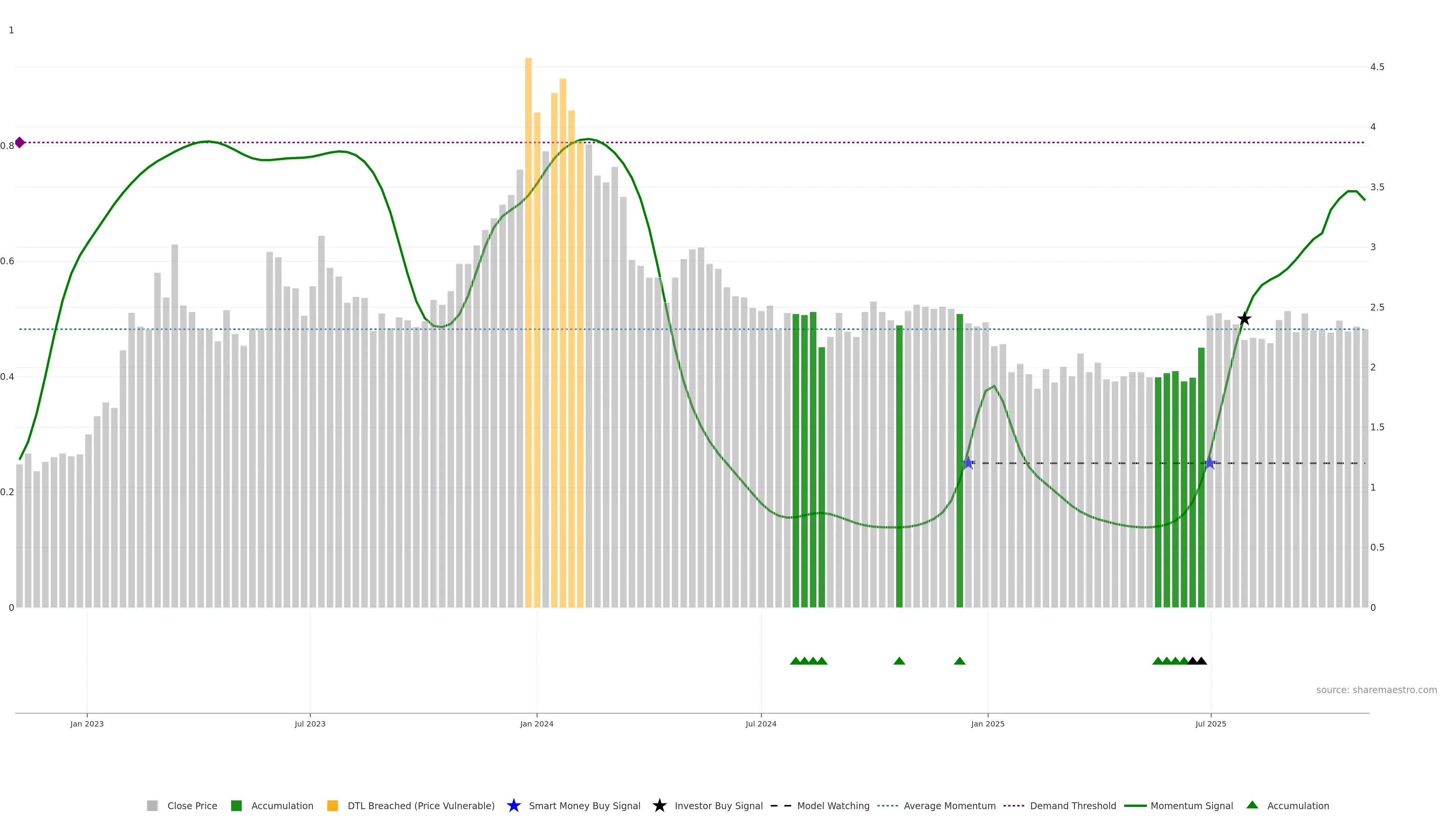Click the purple Demand Threshold diamond marker

pos(20,143)
